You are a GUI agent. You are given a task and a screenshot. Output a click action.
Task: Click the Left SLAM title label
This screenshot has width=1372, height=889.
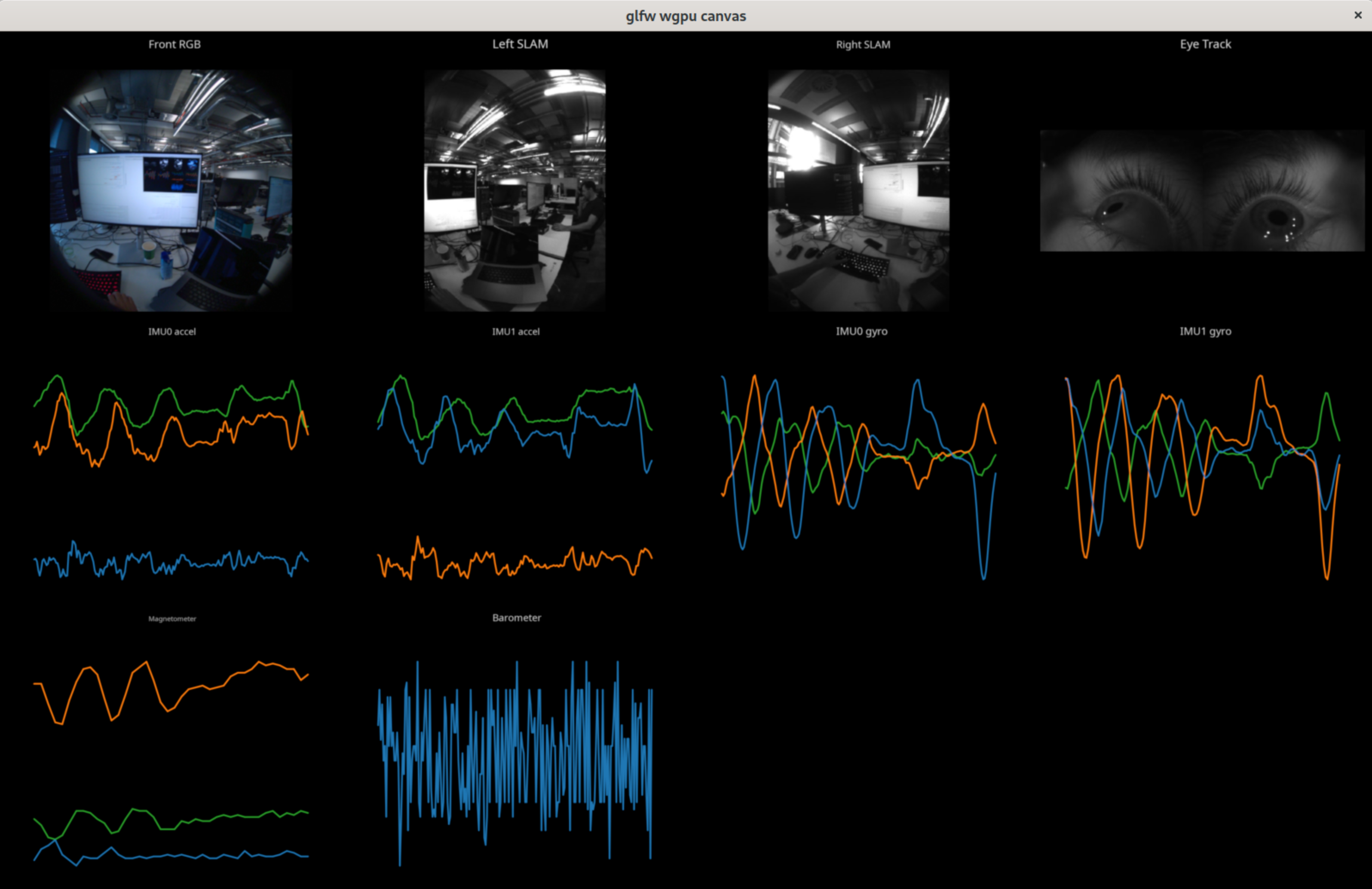520,44
